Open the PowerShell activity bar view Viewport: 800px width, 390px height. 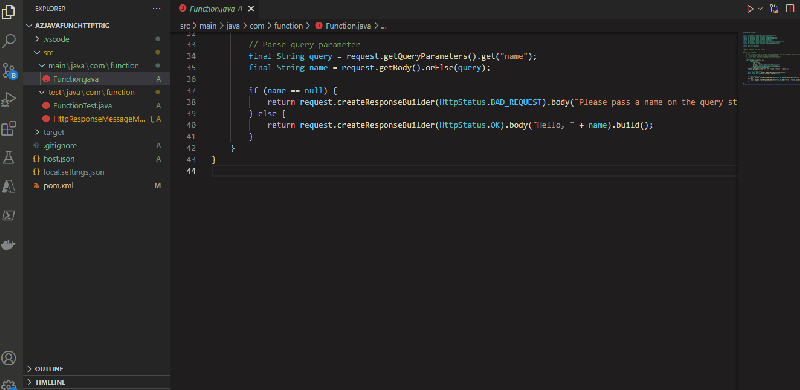(9, 215)
